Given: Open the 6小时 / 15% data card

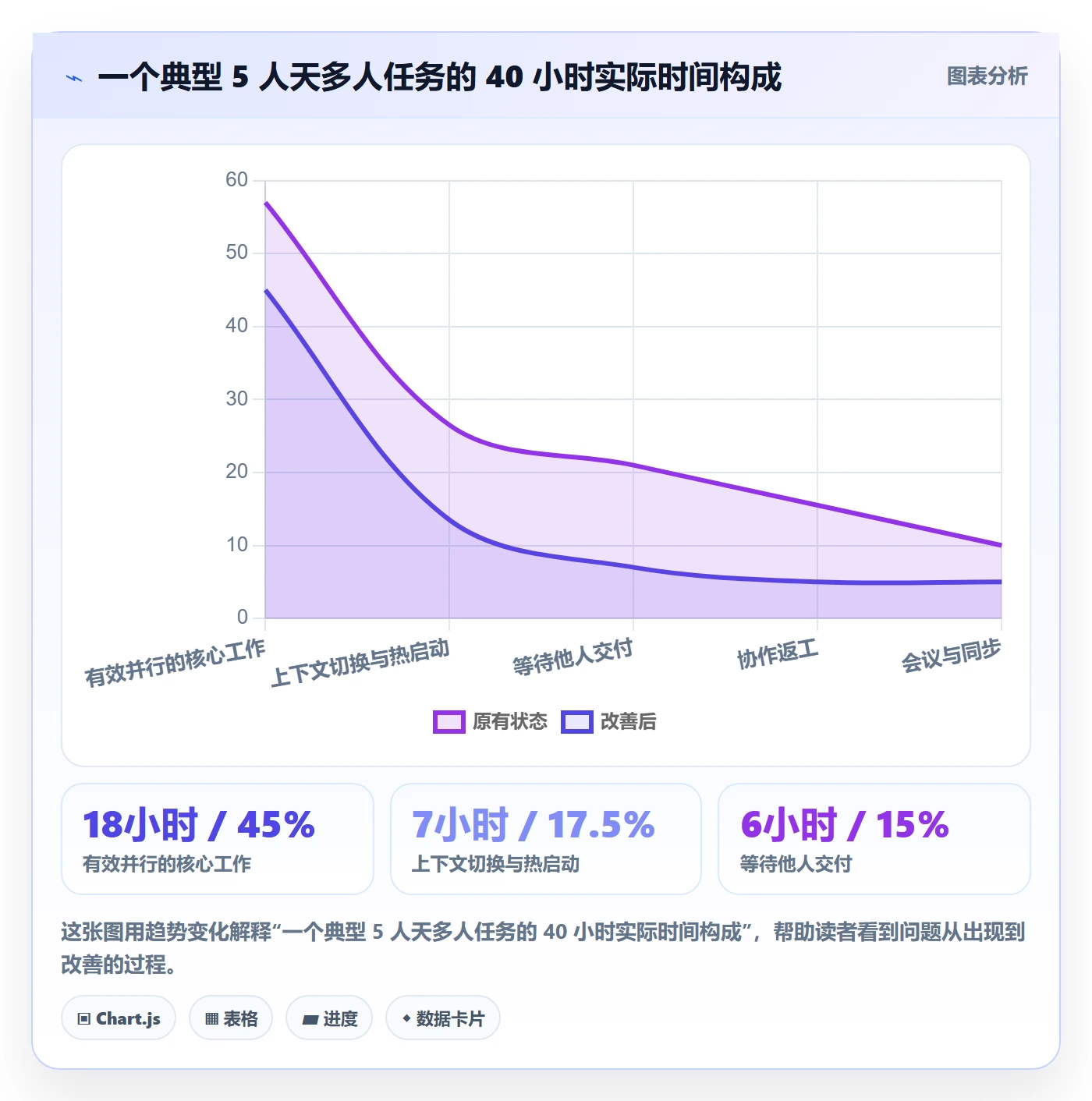Looking at the screenshot, I should click(874, 839).
